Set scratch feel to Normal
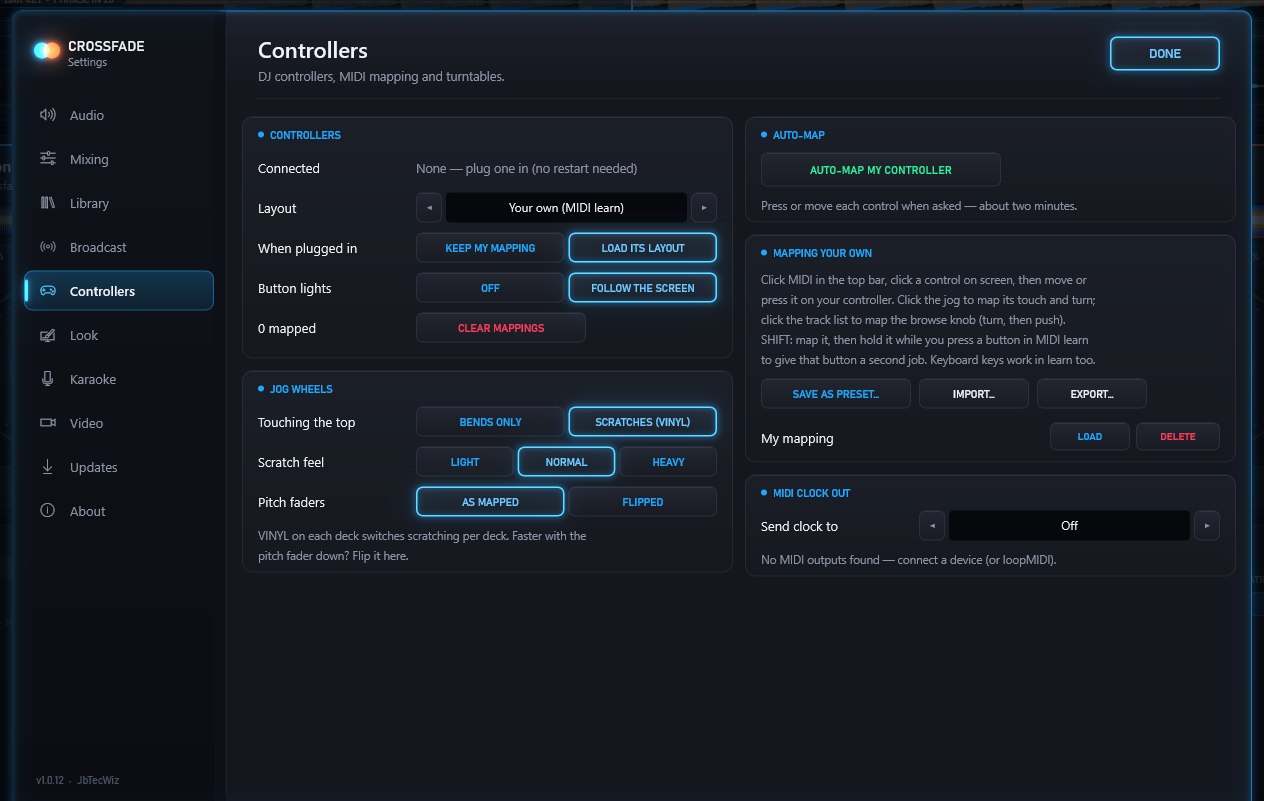1264x801 pixels. [x=566, y=462]
